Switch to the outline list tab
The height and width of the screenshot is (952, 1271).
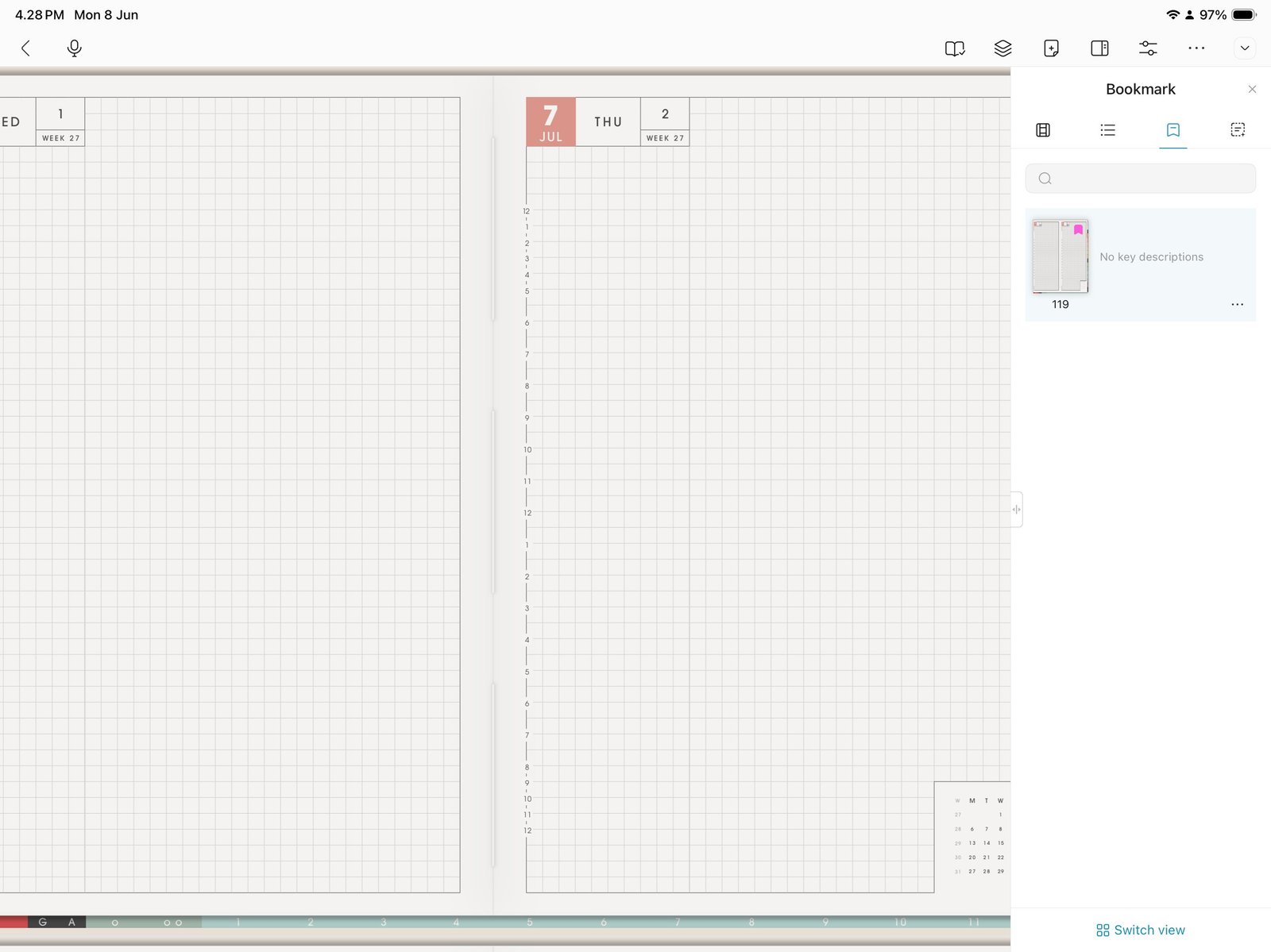click(1107, 130)
